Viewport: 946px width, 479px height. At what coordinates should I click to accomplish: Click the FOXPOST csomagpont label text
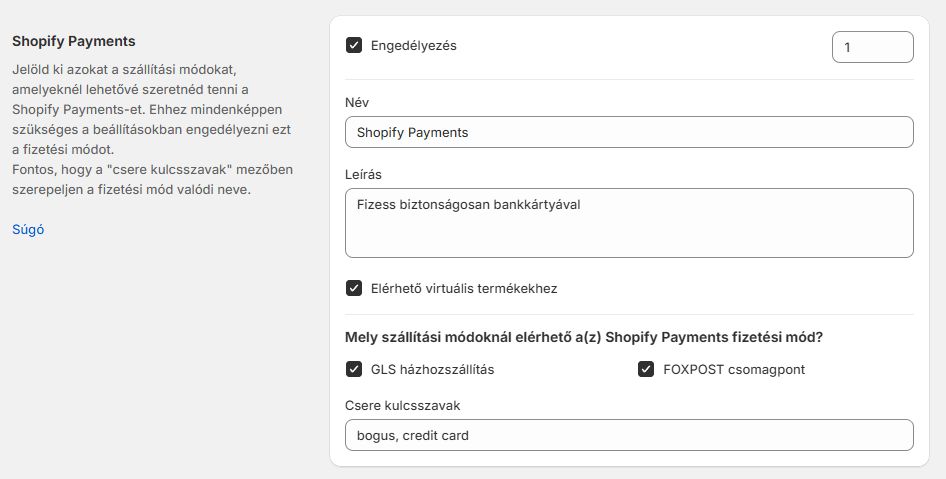(734, 369)
